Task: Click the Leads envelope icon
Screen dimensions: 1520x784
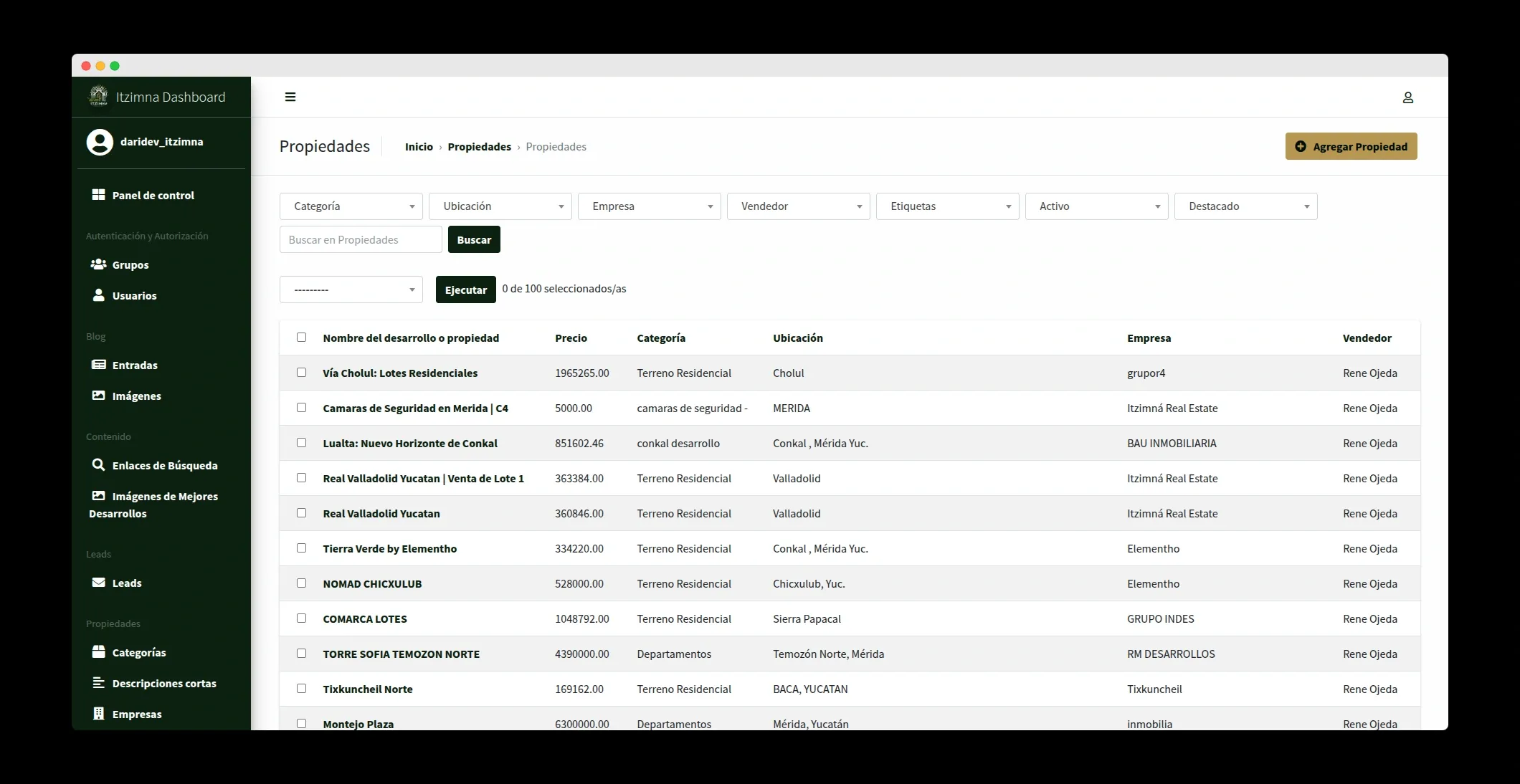Action: tap(98, 583)
